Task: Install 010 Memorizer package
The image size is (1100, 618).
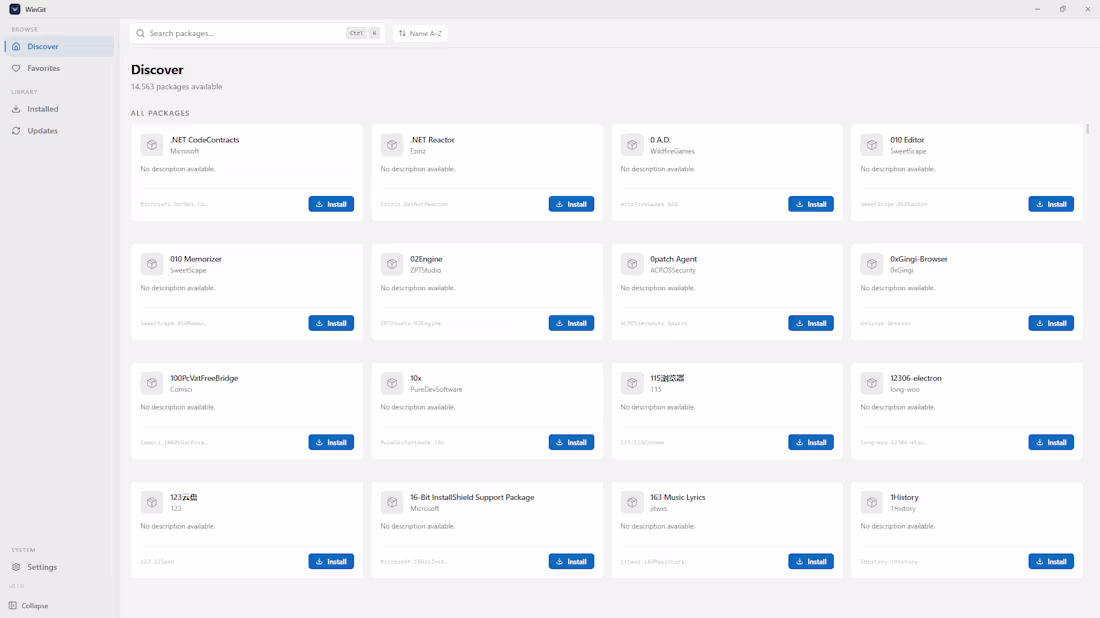Action: click(331, 323)
